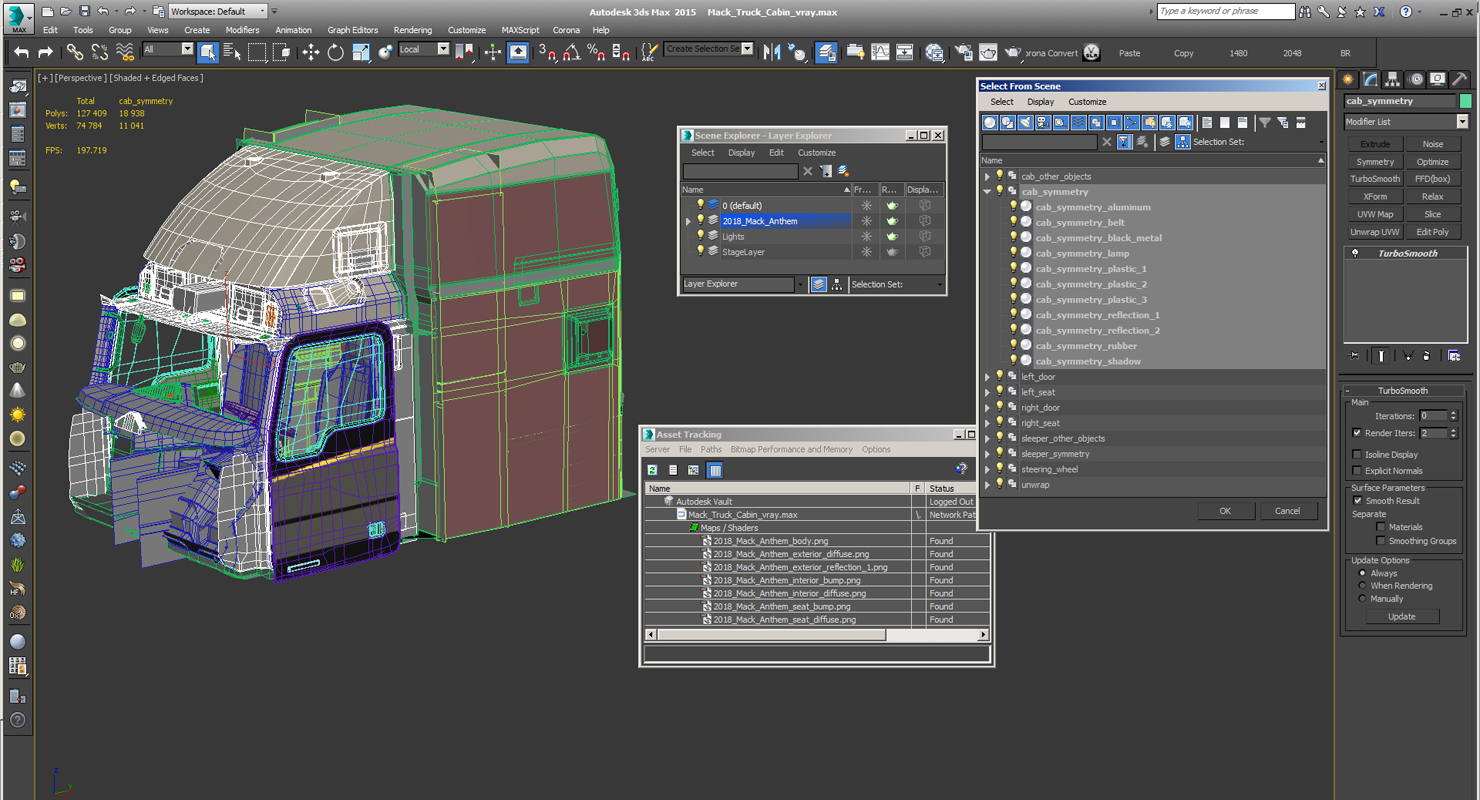This screenshot has height=800, width=1480.
Task: Click Refresh icon in Asset Tracking
Action: tap(652, 469)
